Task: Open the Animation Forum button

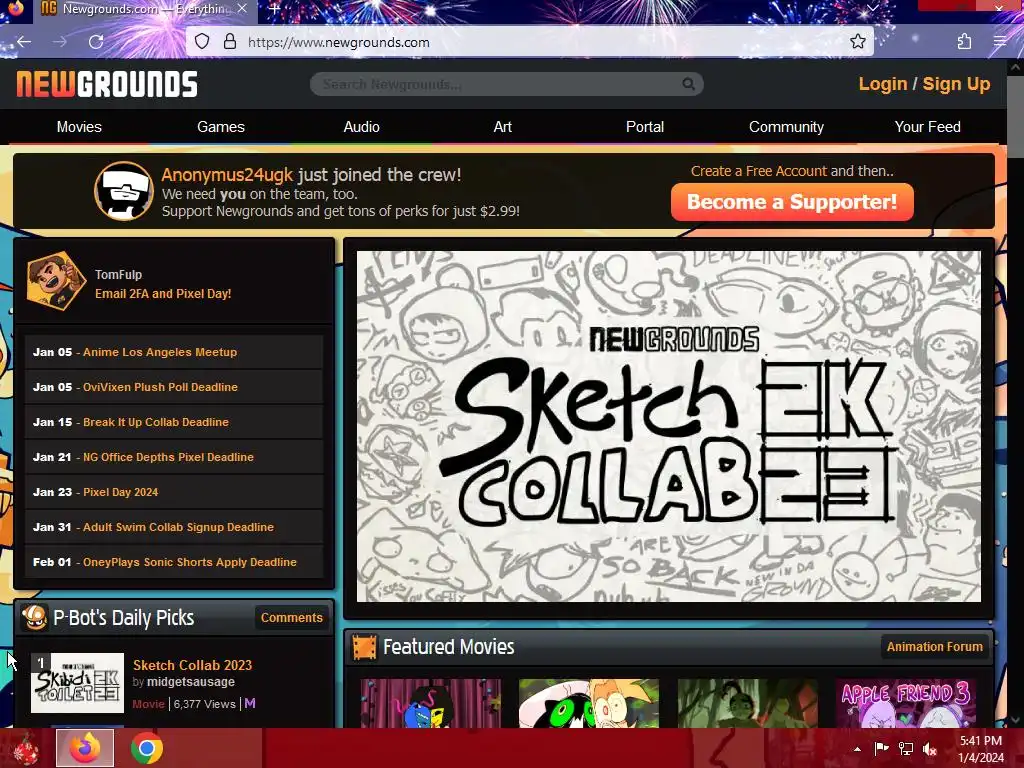Action: [935, 647]
